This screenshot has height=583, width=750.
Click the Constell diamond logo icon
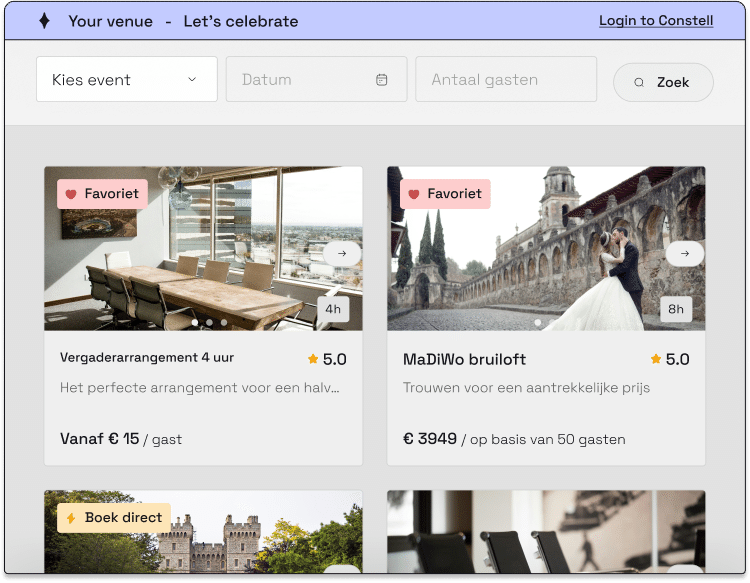pos(44,21)
